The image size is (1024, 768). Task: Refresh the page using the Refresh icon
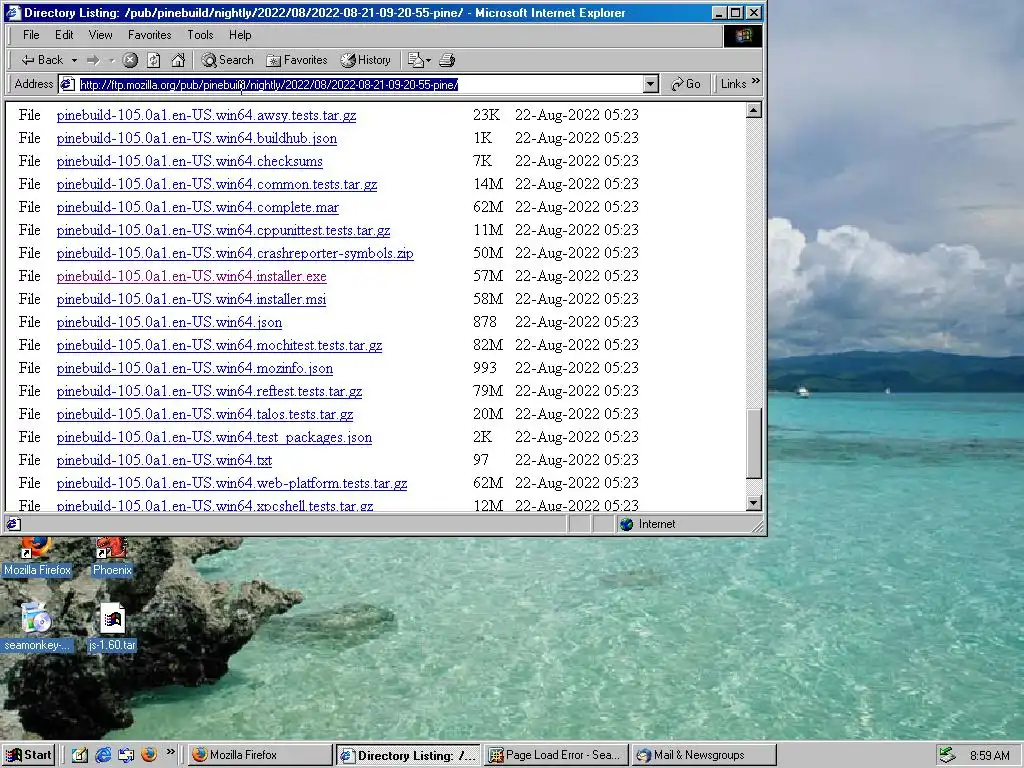[153, 60]
